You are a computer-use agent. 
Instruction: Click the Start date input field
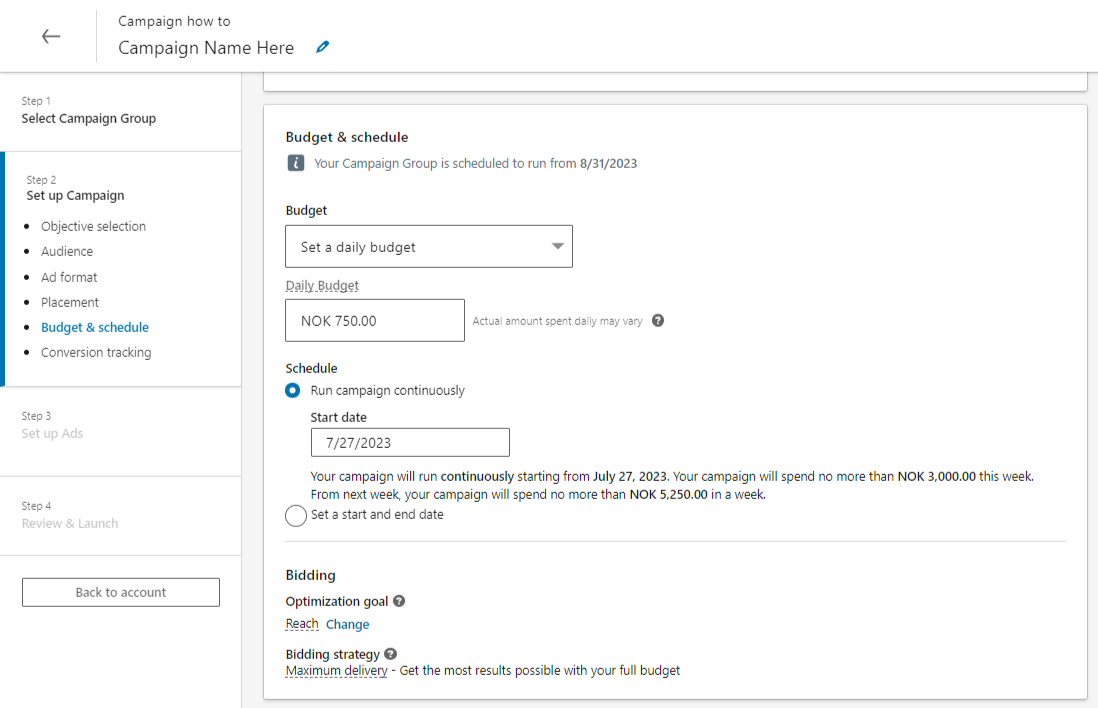tap(410, 442)
